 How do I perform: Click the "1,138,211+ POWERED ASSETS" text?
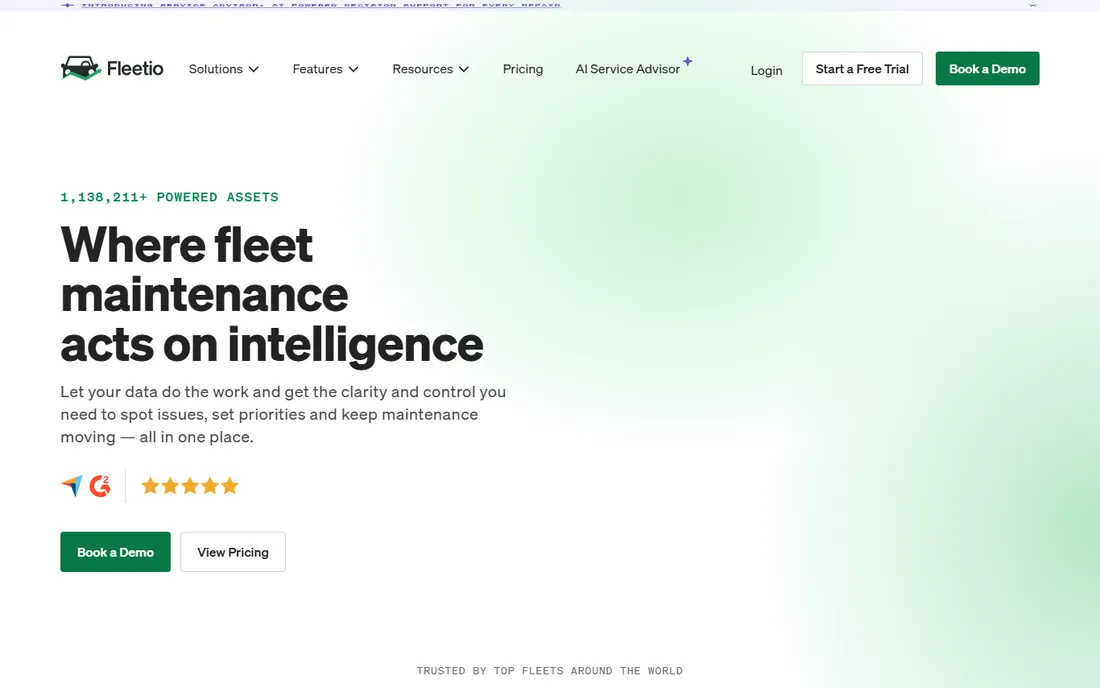click(169, 197)
